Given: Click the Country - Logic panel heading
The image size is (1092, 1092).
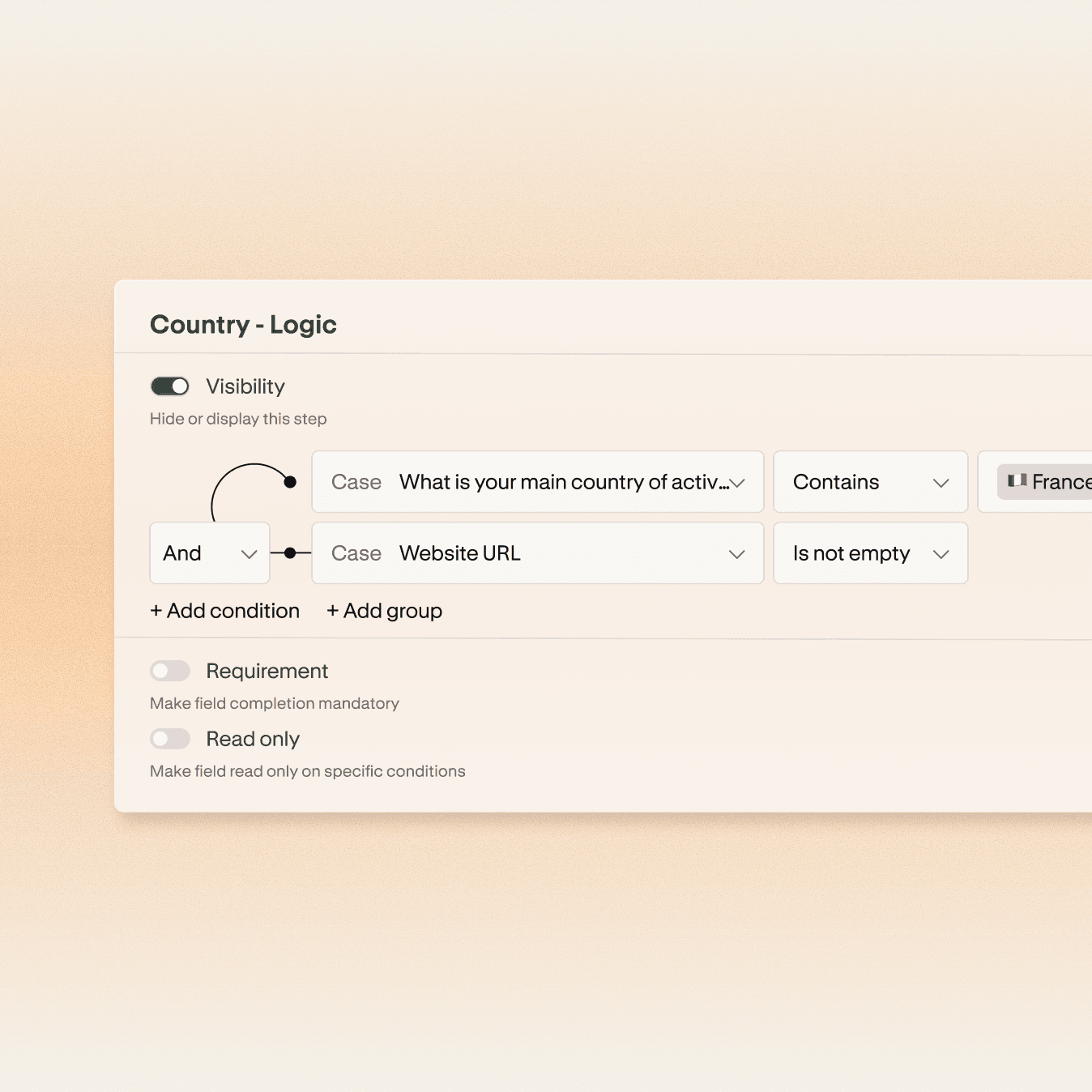Looking at the screenshot, I should [243, 324].
